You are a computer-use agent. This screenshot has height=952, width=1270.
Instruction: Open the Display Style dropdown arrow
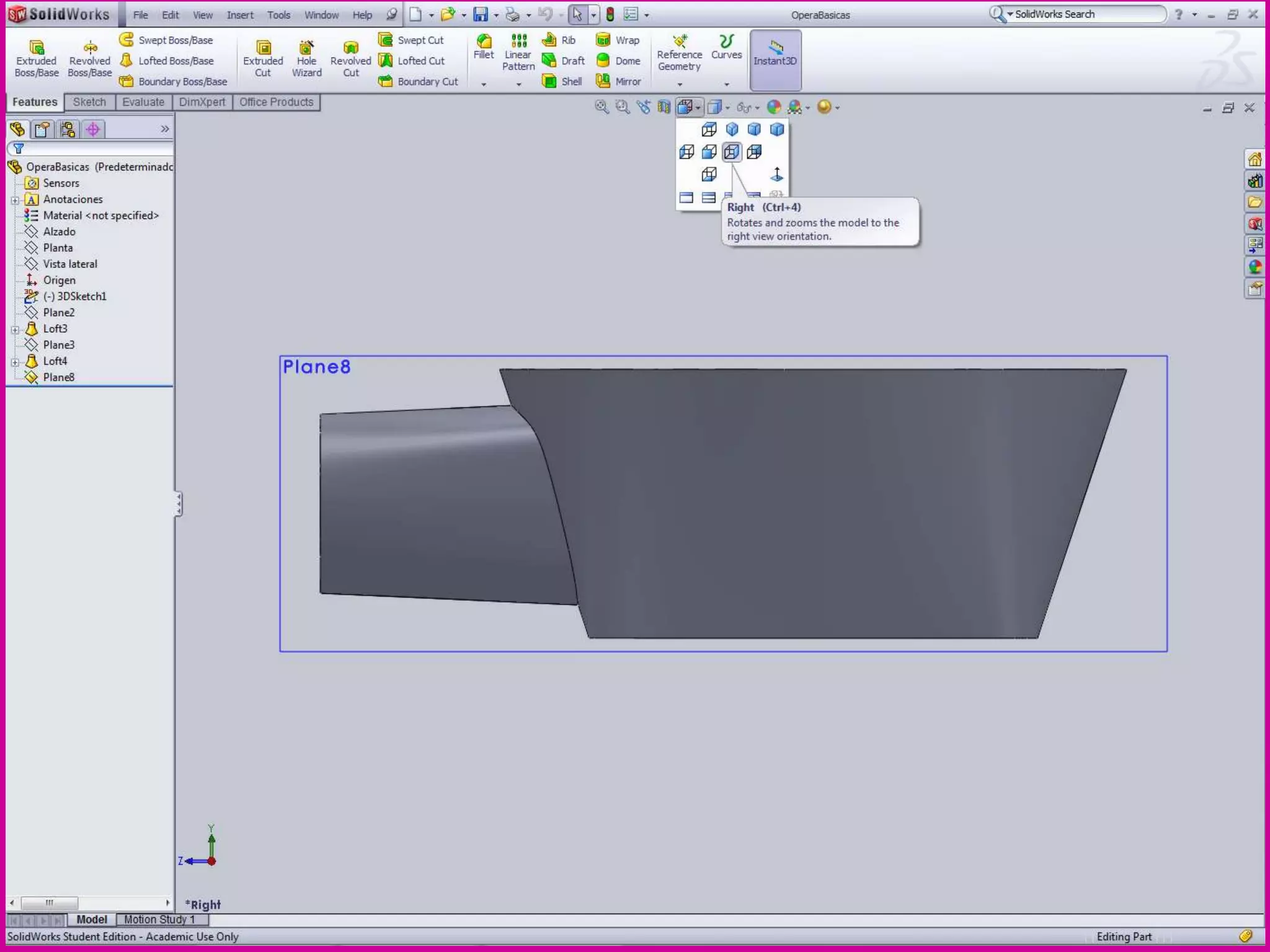point(727,108)
